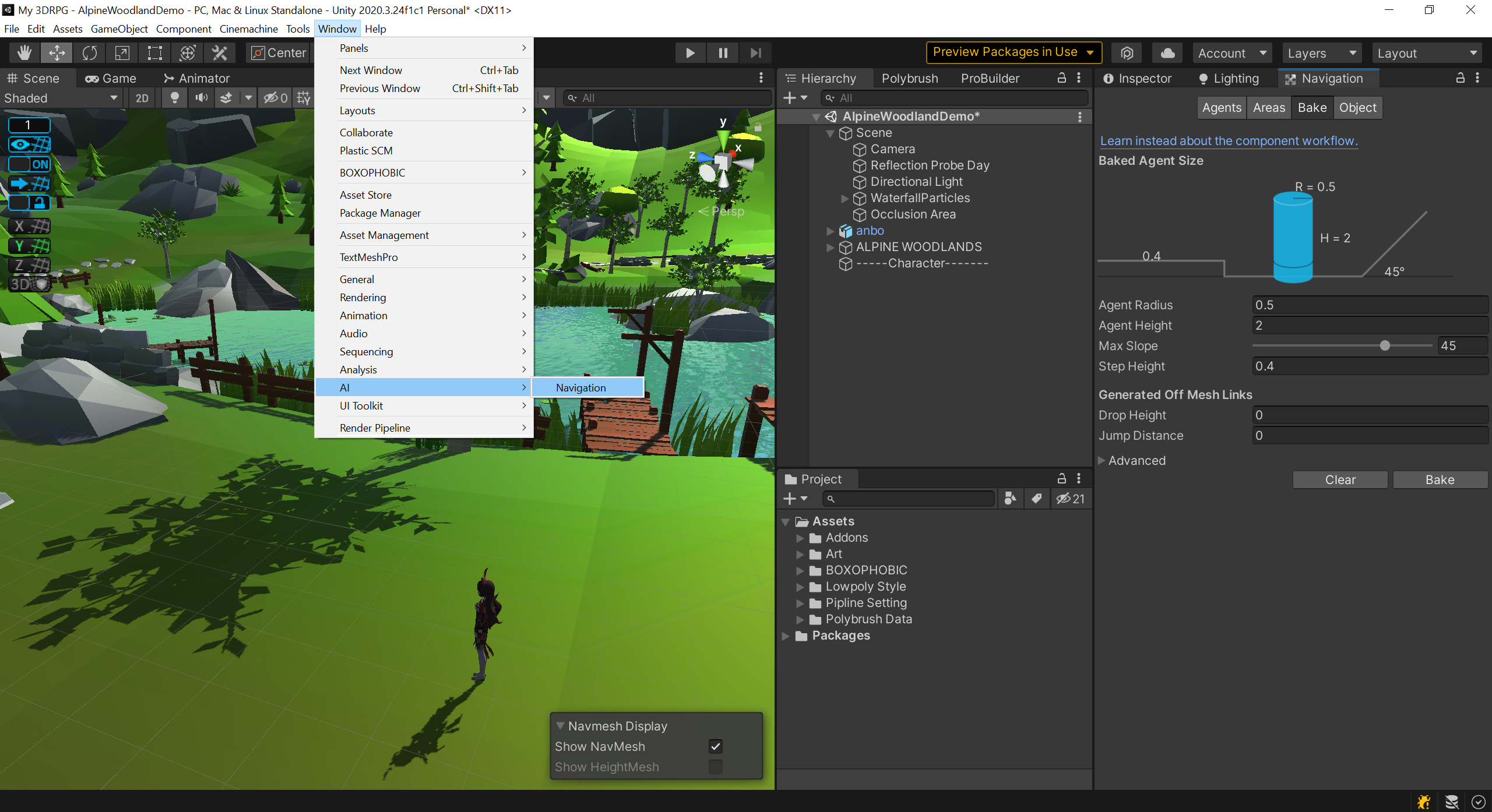Click the Step frame button
The height and width of the screenshot is (812, 1492).
[x=755, y=53]
